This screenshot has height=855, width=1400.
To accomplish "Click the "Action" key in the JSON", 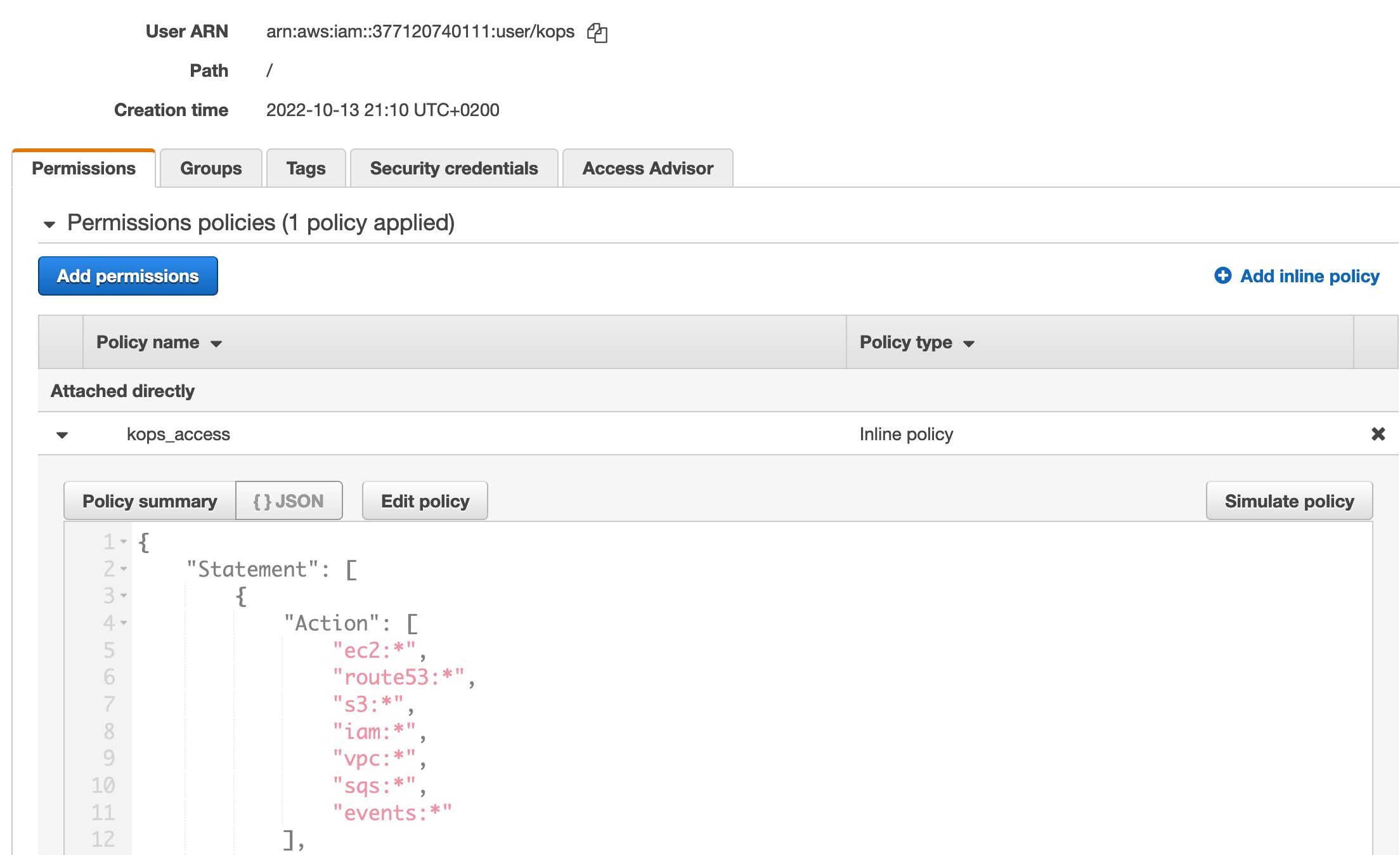I will (x=331, y=623).
